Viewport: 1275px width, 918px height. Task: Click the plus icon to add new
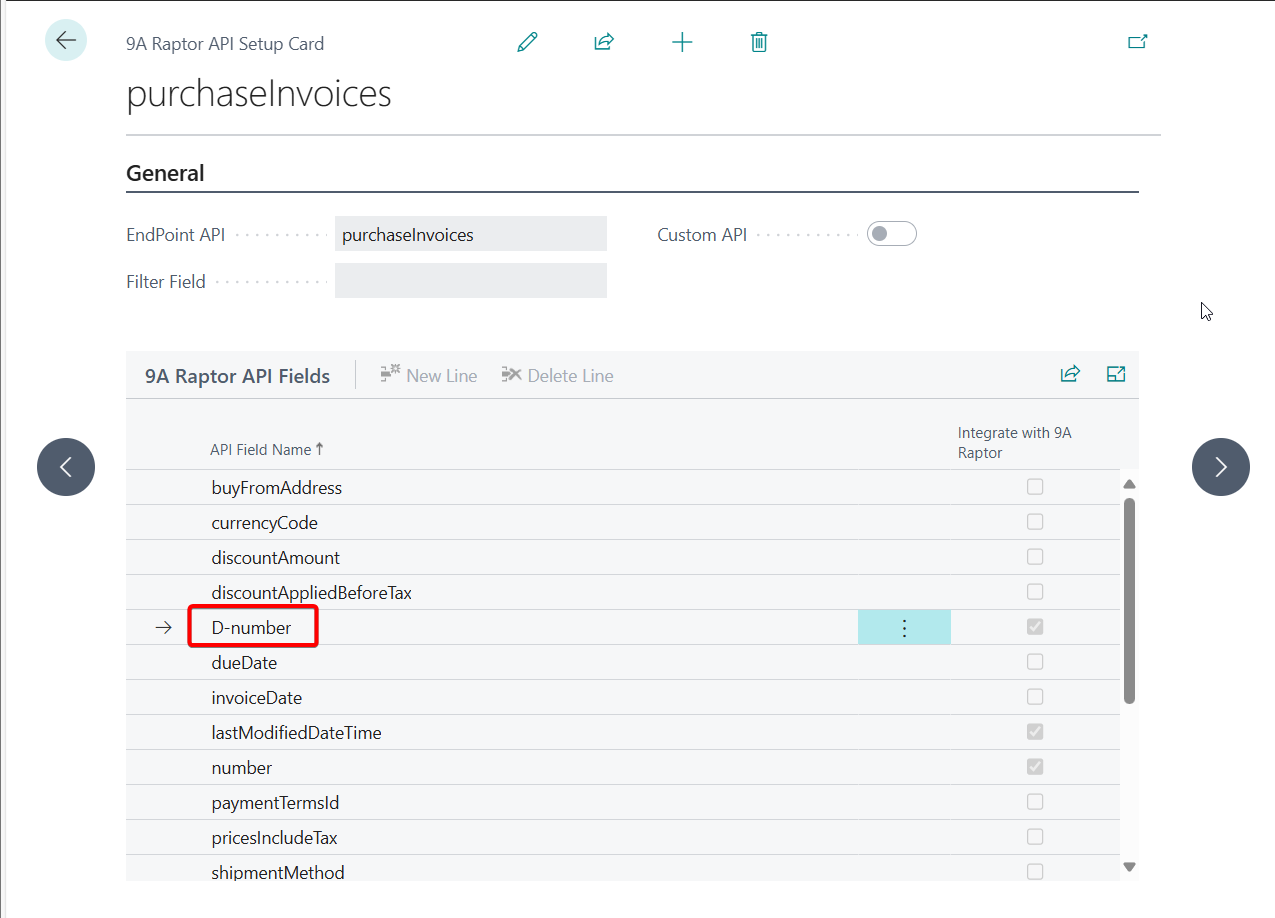pyautogui.click(x=682, y=42)
